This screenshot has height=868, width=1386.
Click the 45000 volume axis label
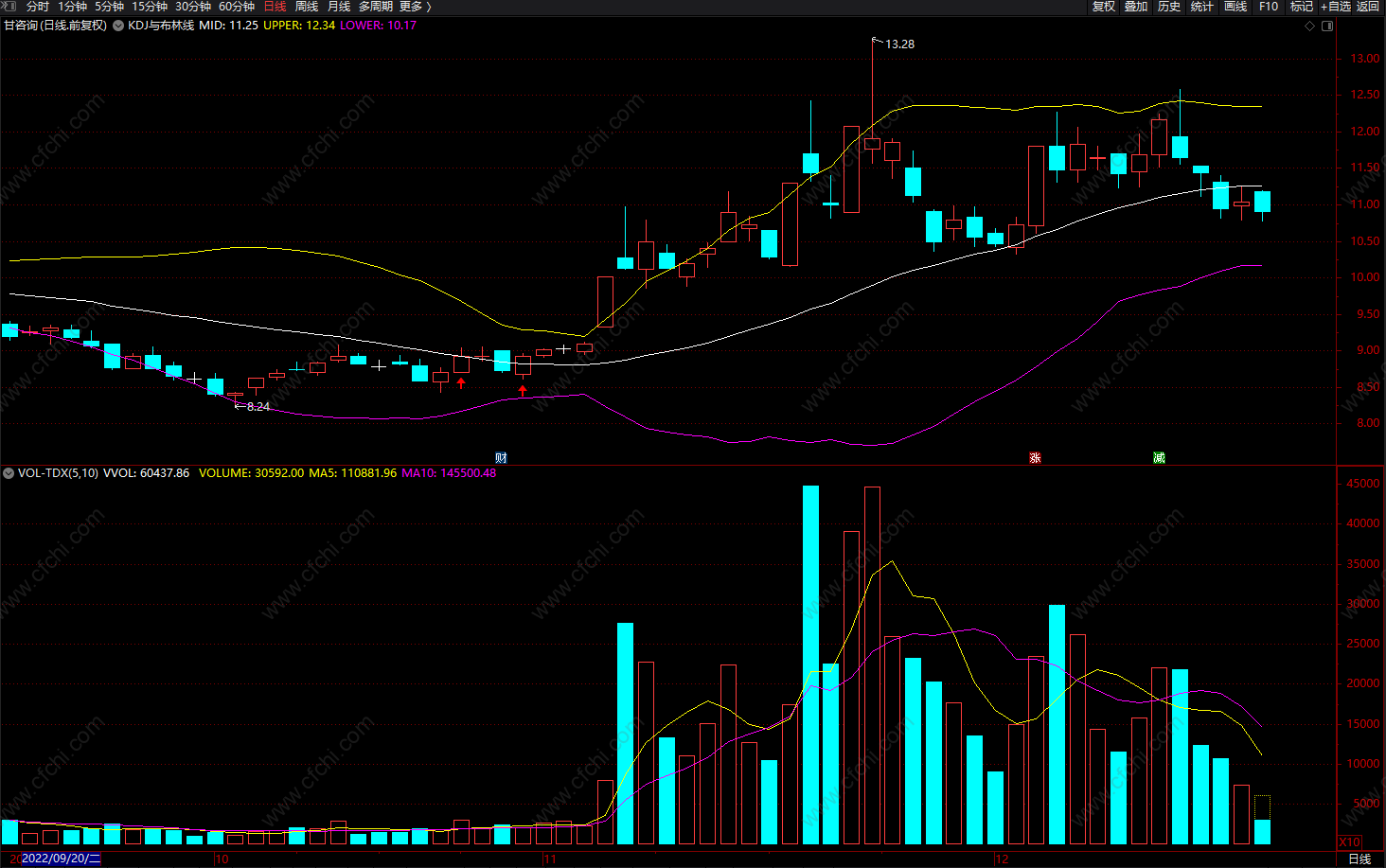1363,484
